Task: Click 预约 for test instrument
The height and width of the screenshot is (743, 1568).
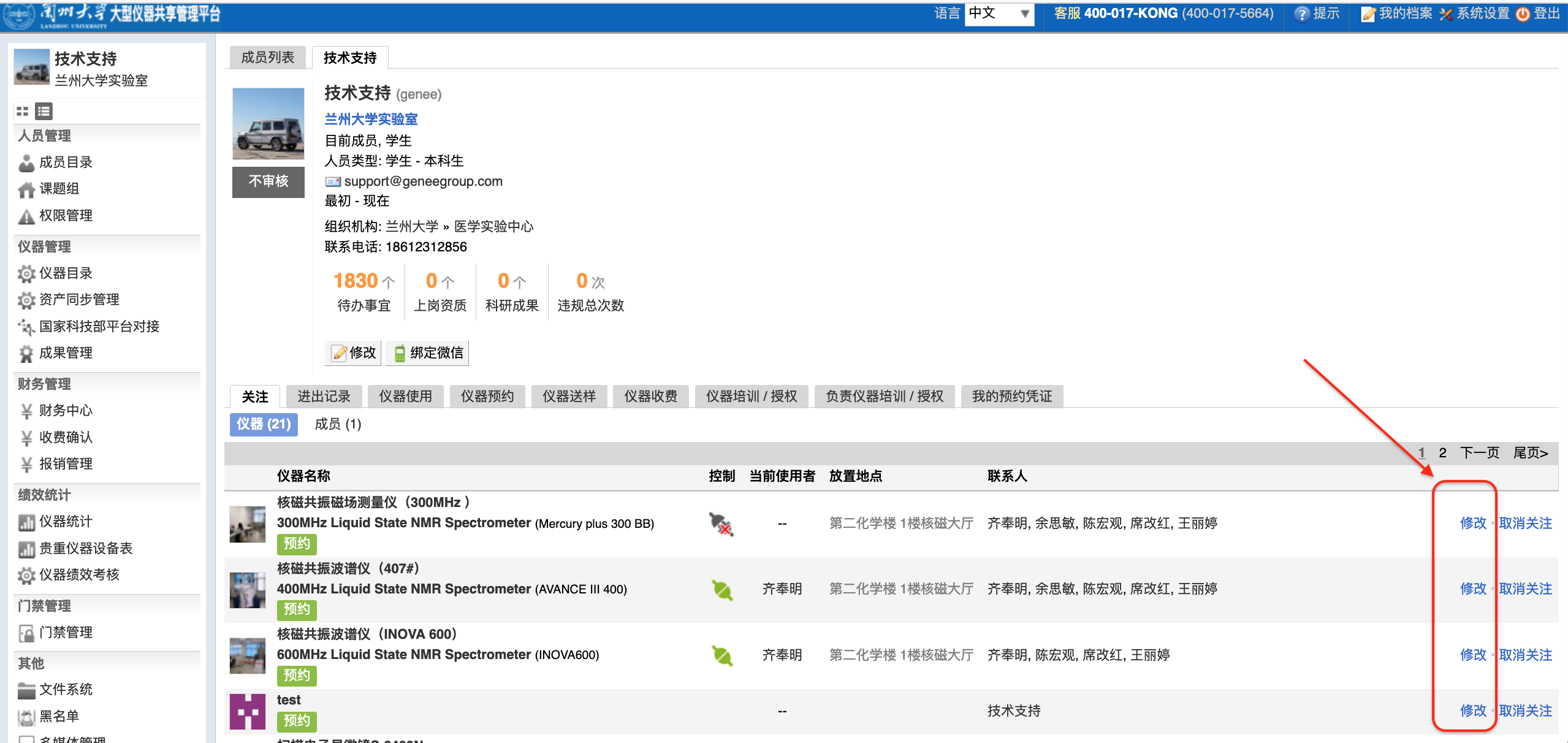Action: (297, 721)
